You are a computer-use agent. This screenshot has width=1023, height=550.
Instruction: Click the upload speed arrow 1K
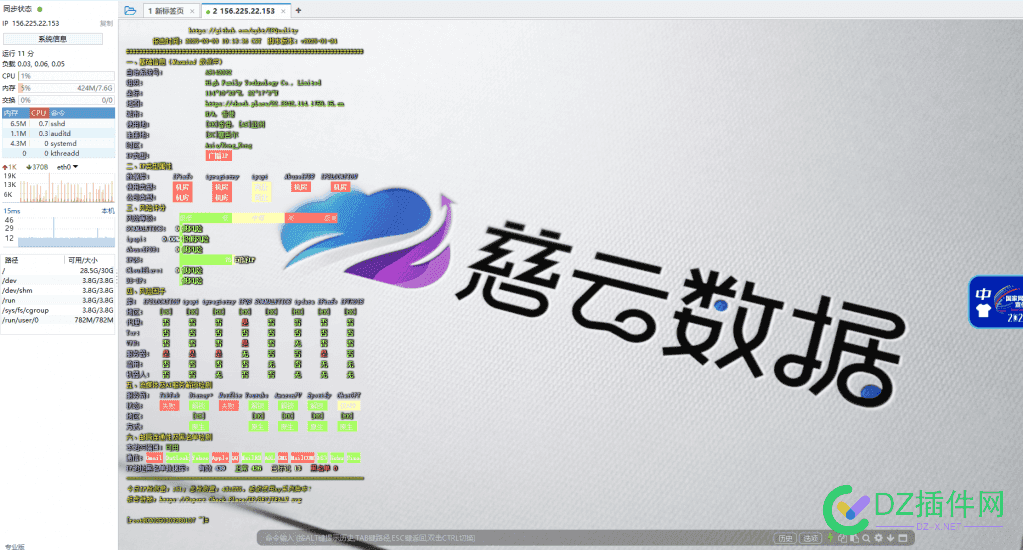coord(9,167)
